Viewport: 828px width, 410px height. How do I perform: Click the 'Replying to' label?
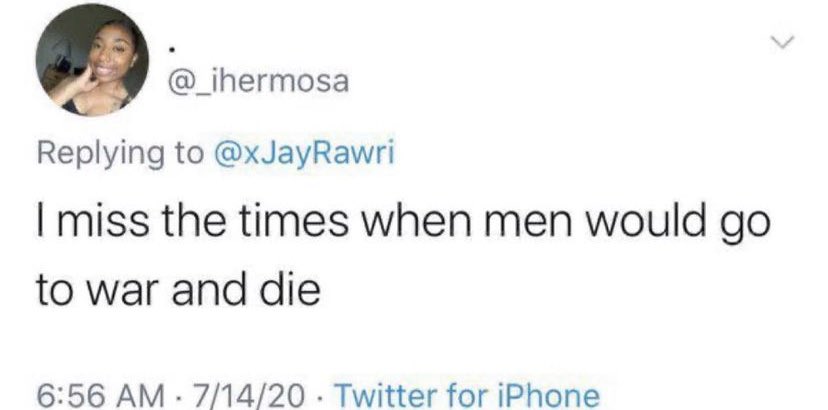(x=119, y=153)
